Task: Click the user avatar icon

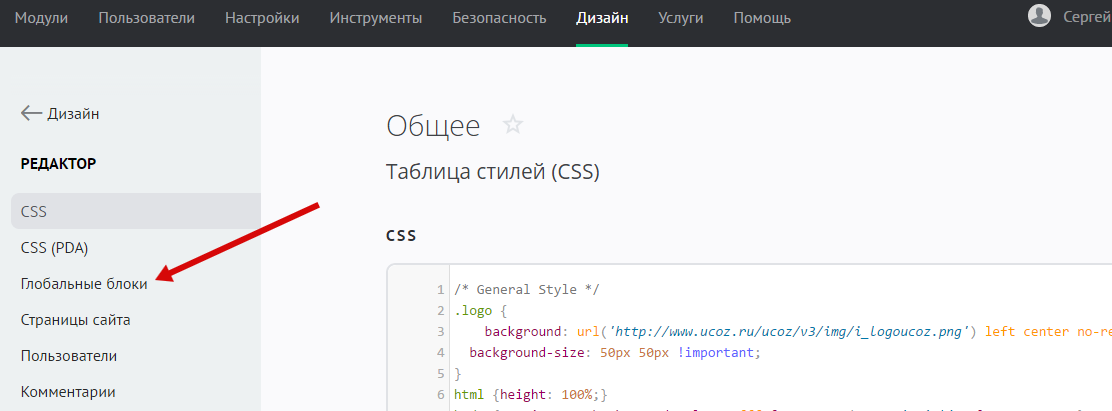Action: (1040, 15)
